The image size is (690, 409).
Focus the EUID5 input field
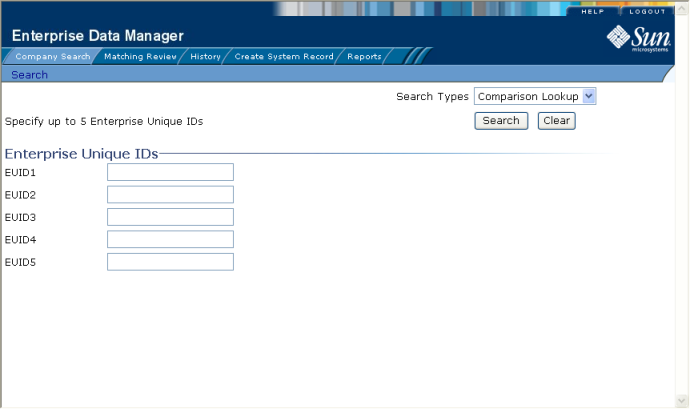pyautogui.click(x=170, y=262)
